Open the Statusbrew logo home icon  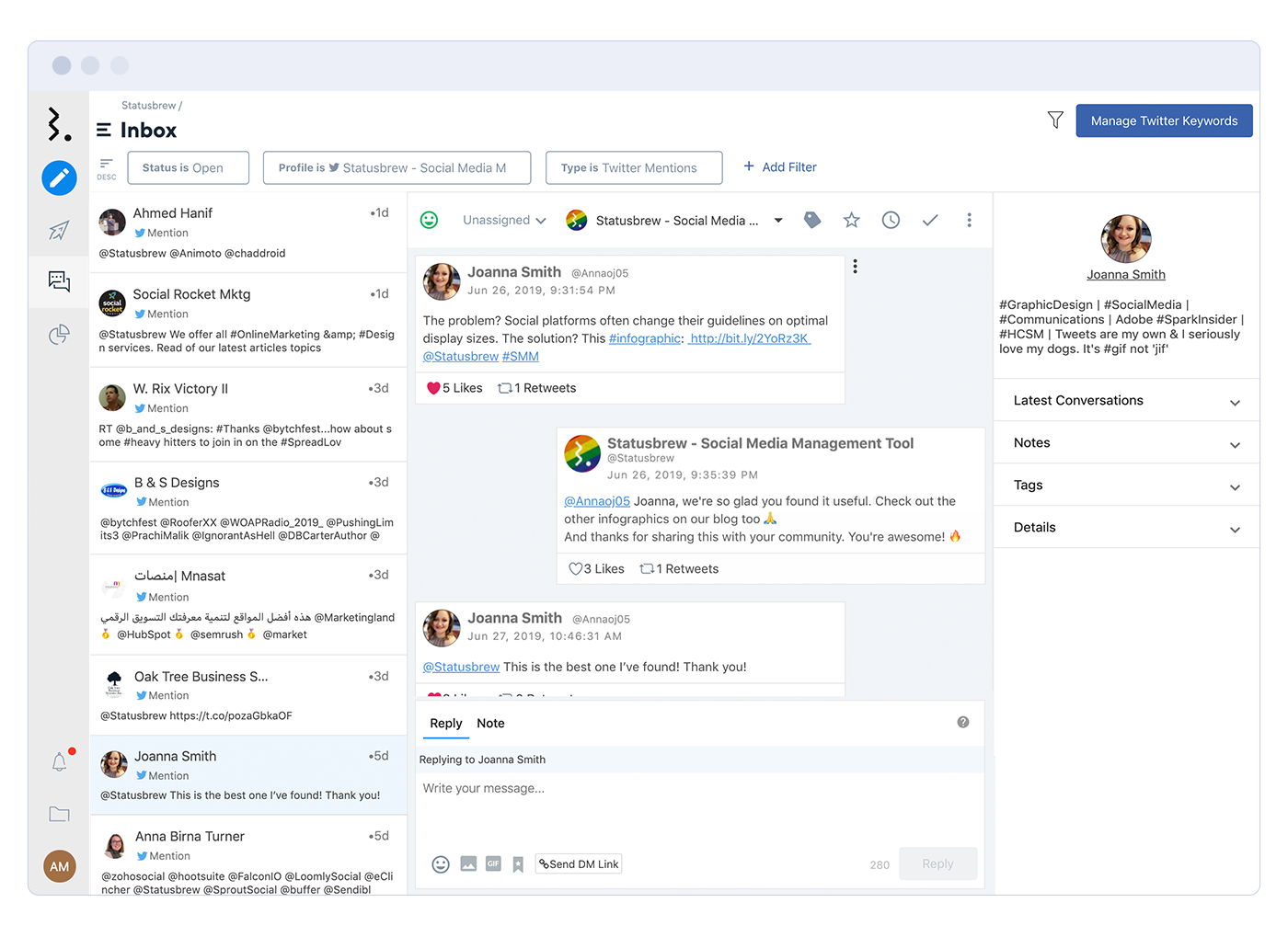pos(59,124)
